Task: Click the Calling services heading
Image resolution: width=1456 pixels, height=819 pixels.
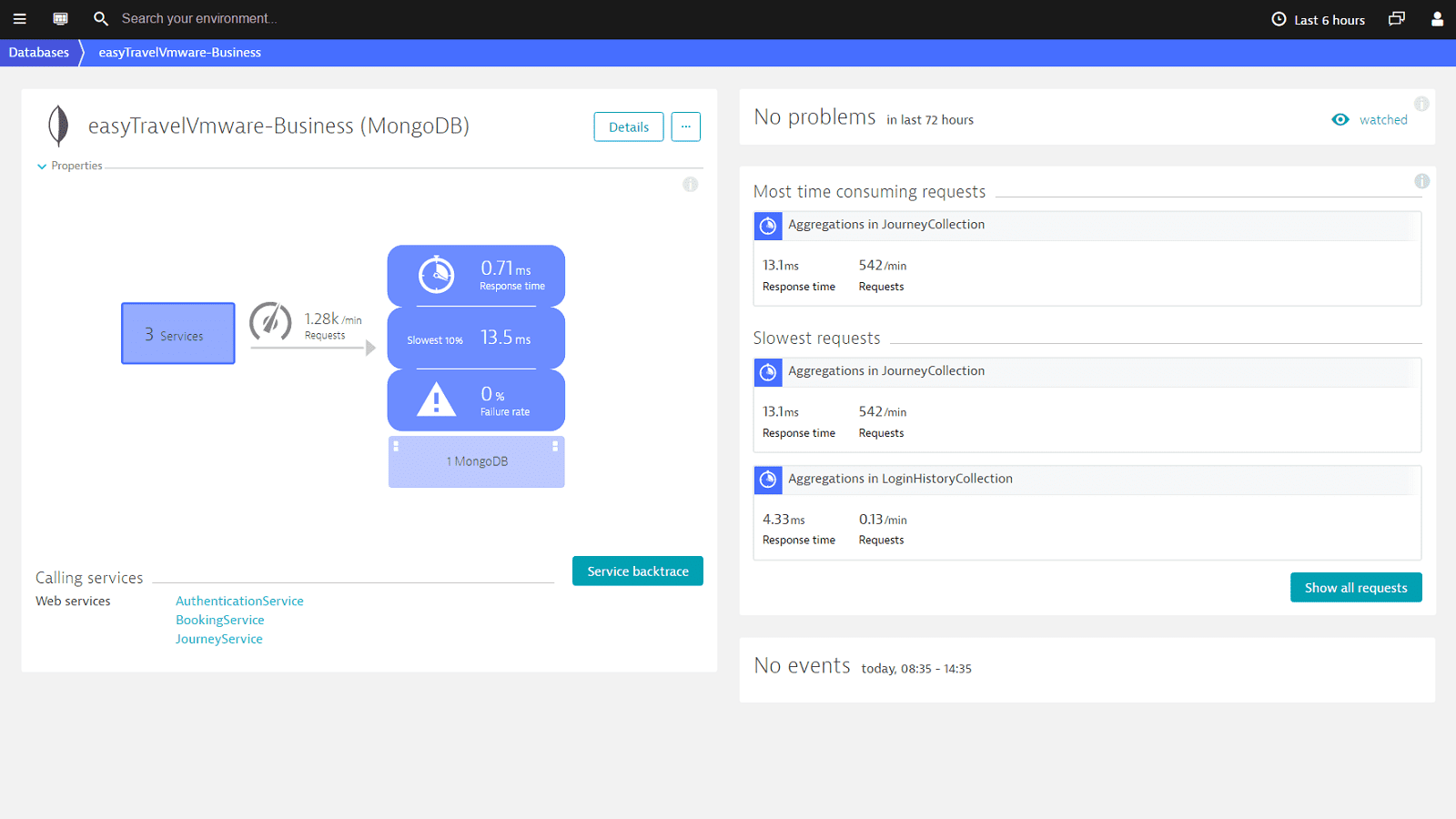Action: (89, 578)
